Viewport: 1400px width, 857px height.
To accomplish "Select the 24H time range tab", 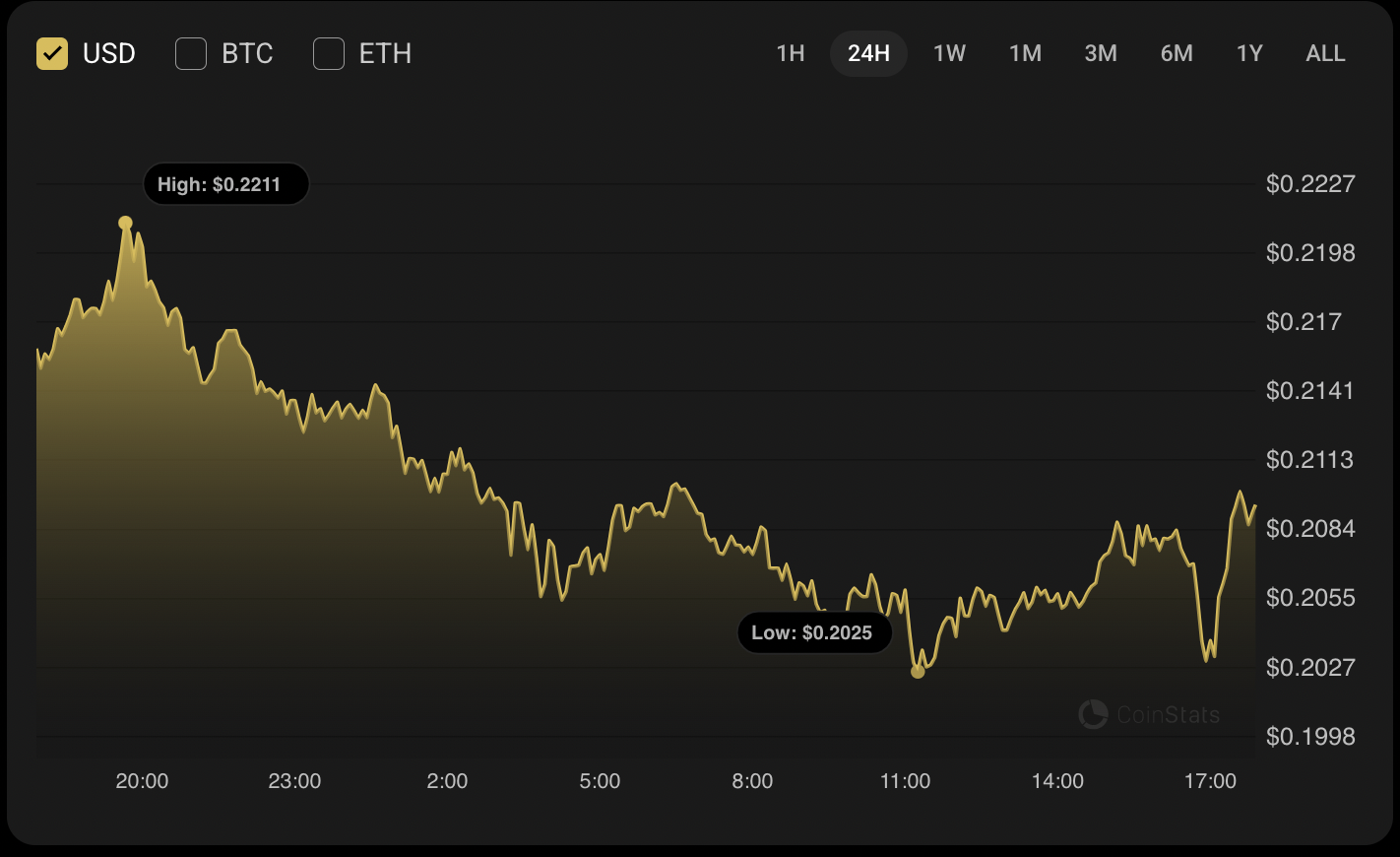I will pyautogui.click(x=868, y=53).
